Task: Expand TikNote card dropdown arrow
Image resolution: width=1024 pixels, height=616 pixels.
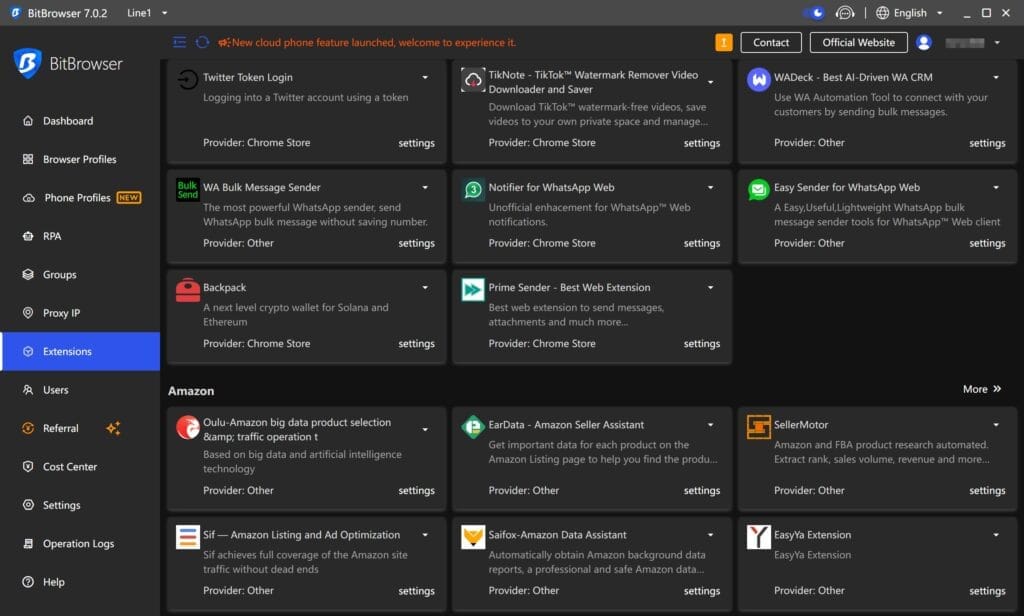Action: 711,82
